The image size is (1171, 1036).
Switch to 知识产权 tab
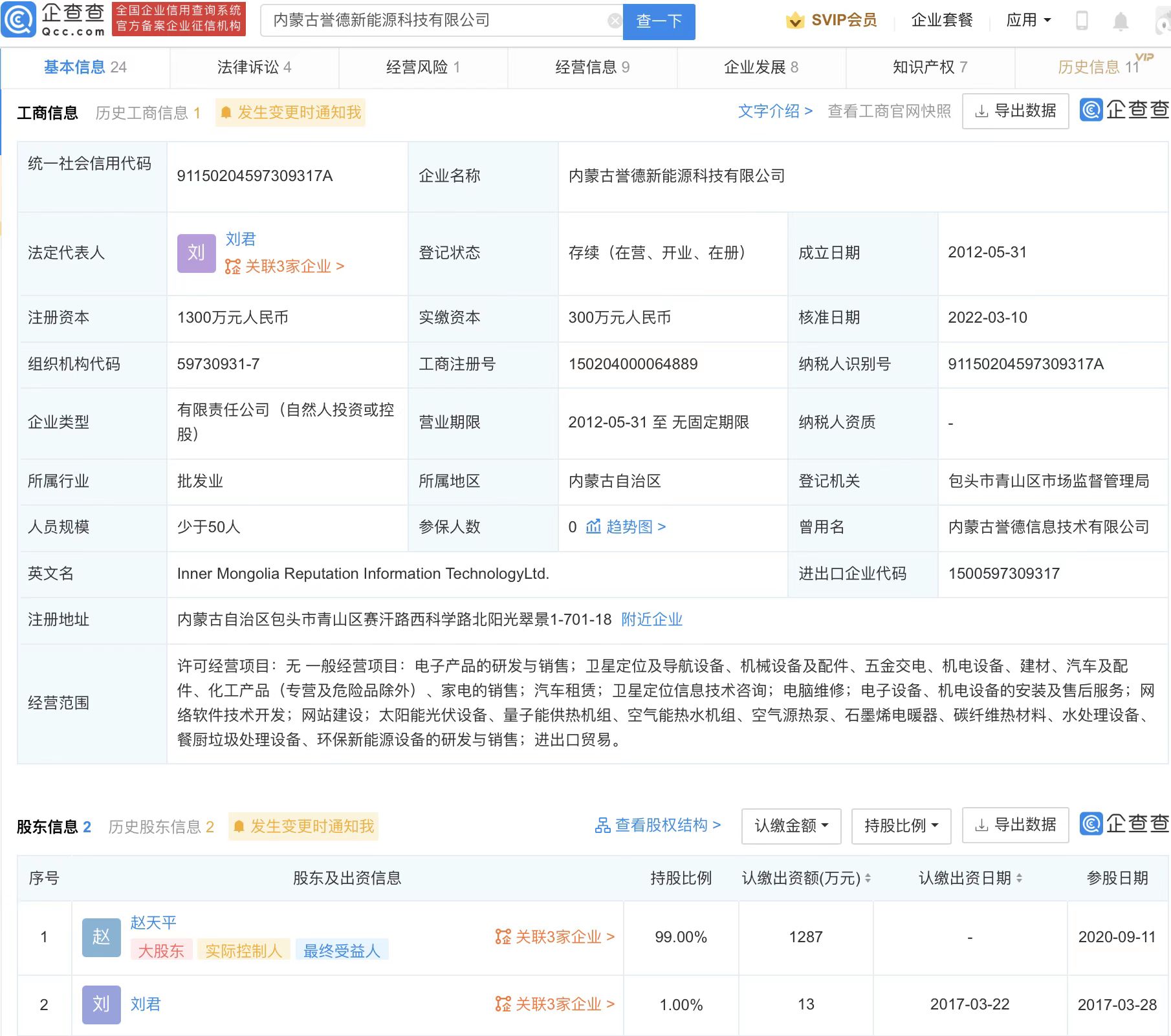pos(930,67)
